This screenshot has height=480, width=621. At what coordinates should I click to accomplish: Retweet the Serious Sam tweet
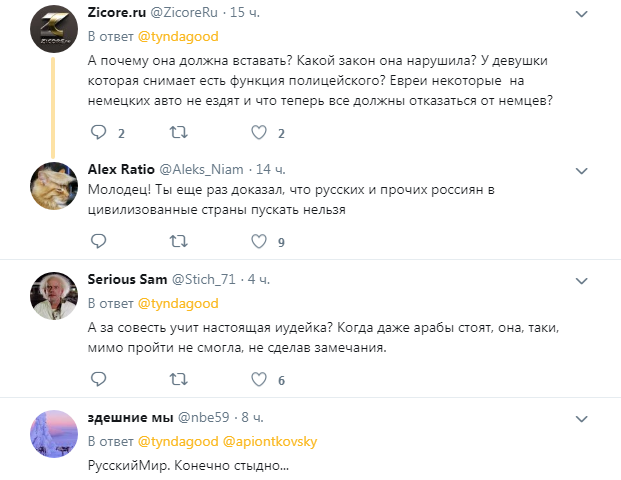click(179, 379)
